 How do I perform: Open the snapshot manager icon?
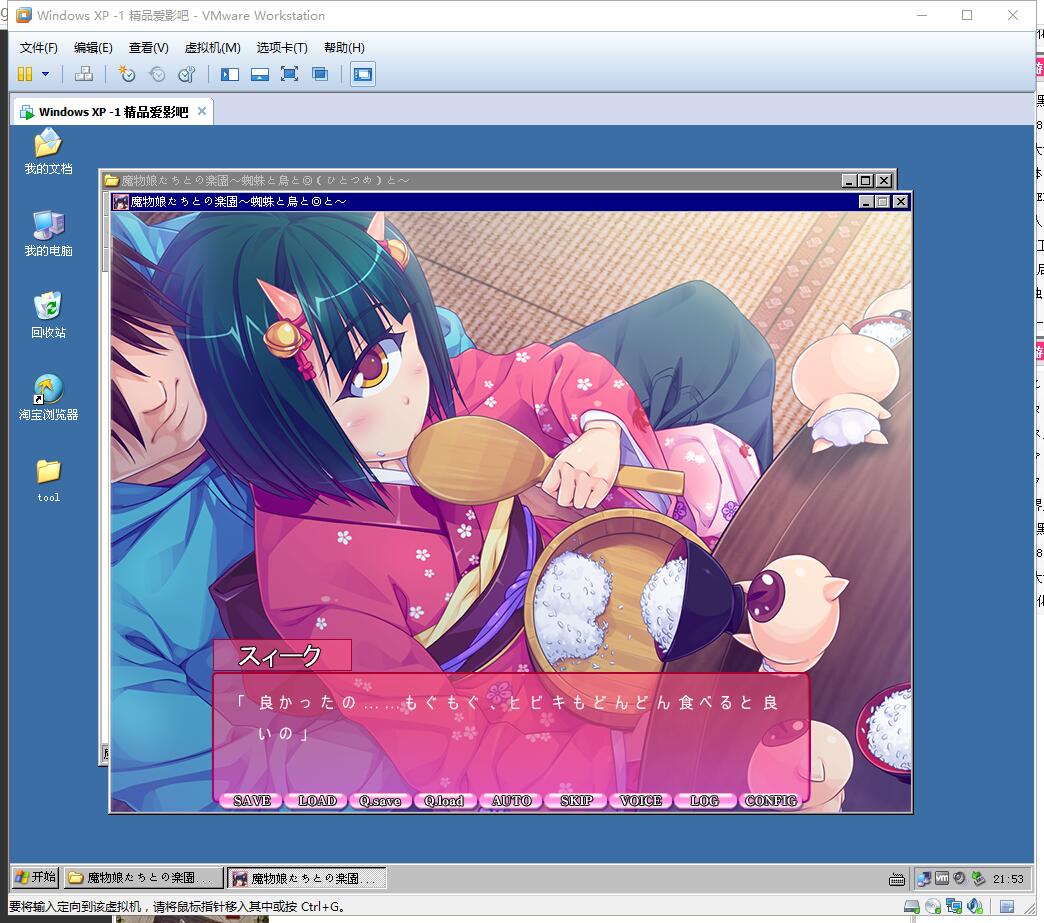coord(186,74)
